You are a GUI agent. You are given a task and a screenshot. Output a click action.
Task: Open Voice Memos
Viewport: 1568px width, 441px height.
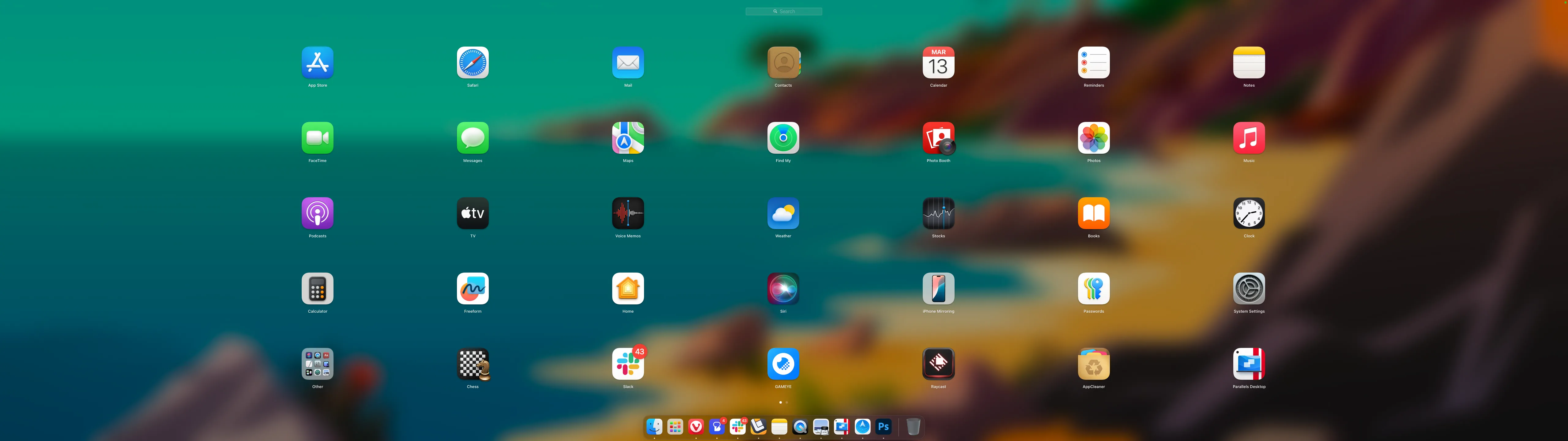point(628,213)
